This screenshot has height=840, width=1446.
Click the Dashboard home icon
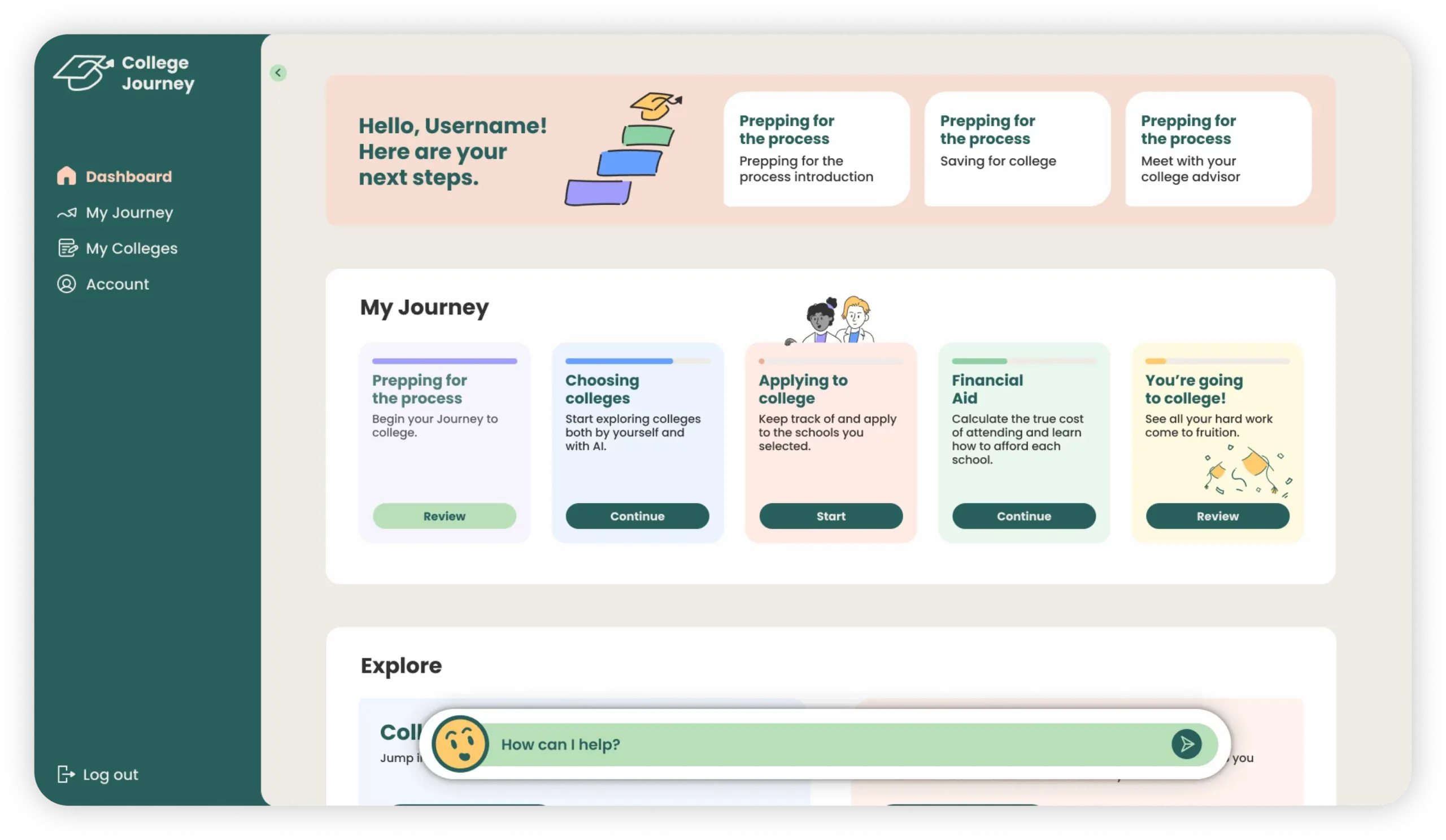pos(67,176)
